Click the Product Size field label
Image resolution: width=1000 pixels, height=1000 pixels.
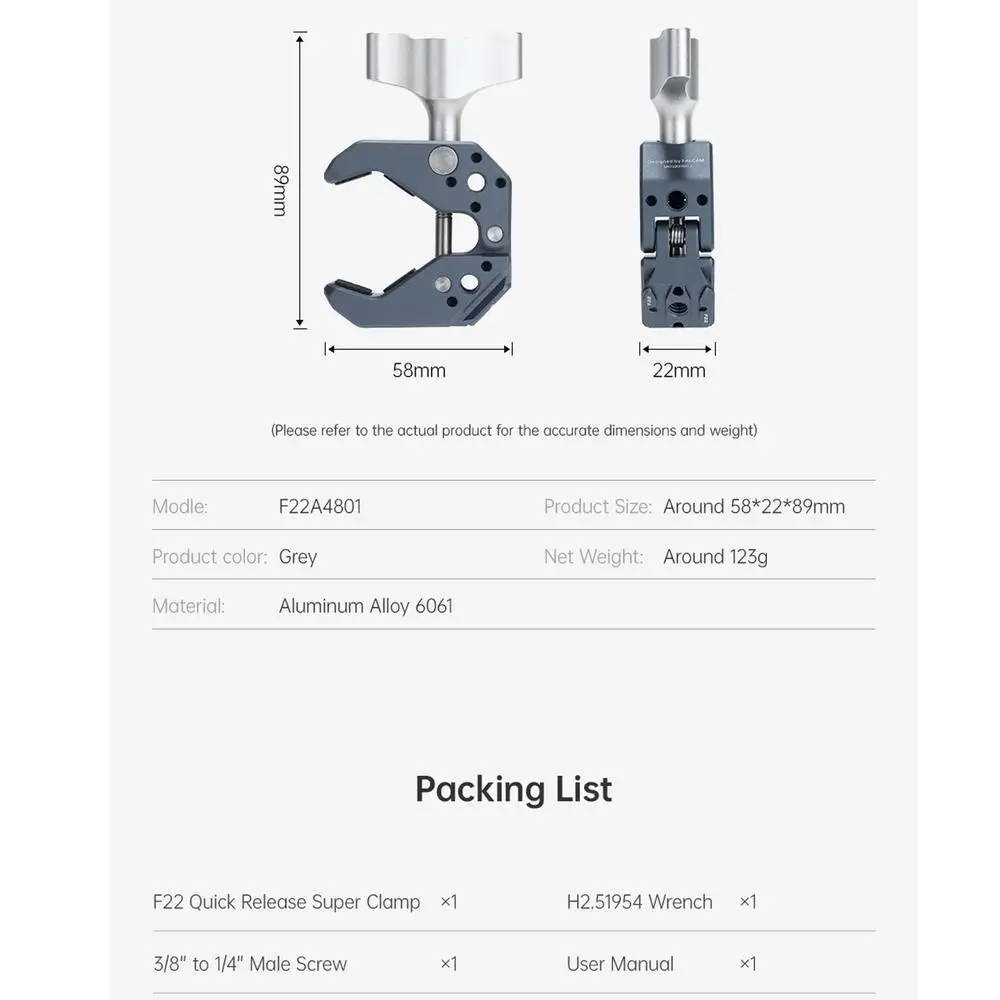[x=598, y=506]
